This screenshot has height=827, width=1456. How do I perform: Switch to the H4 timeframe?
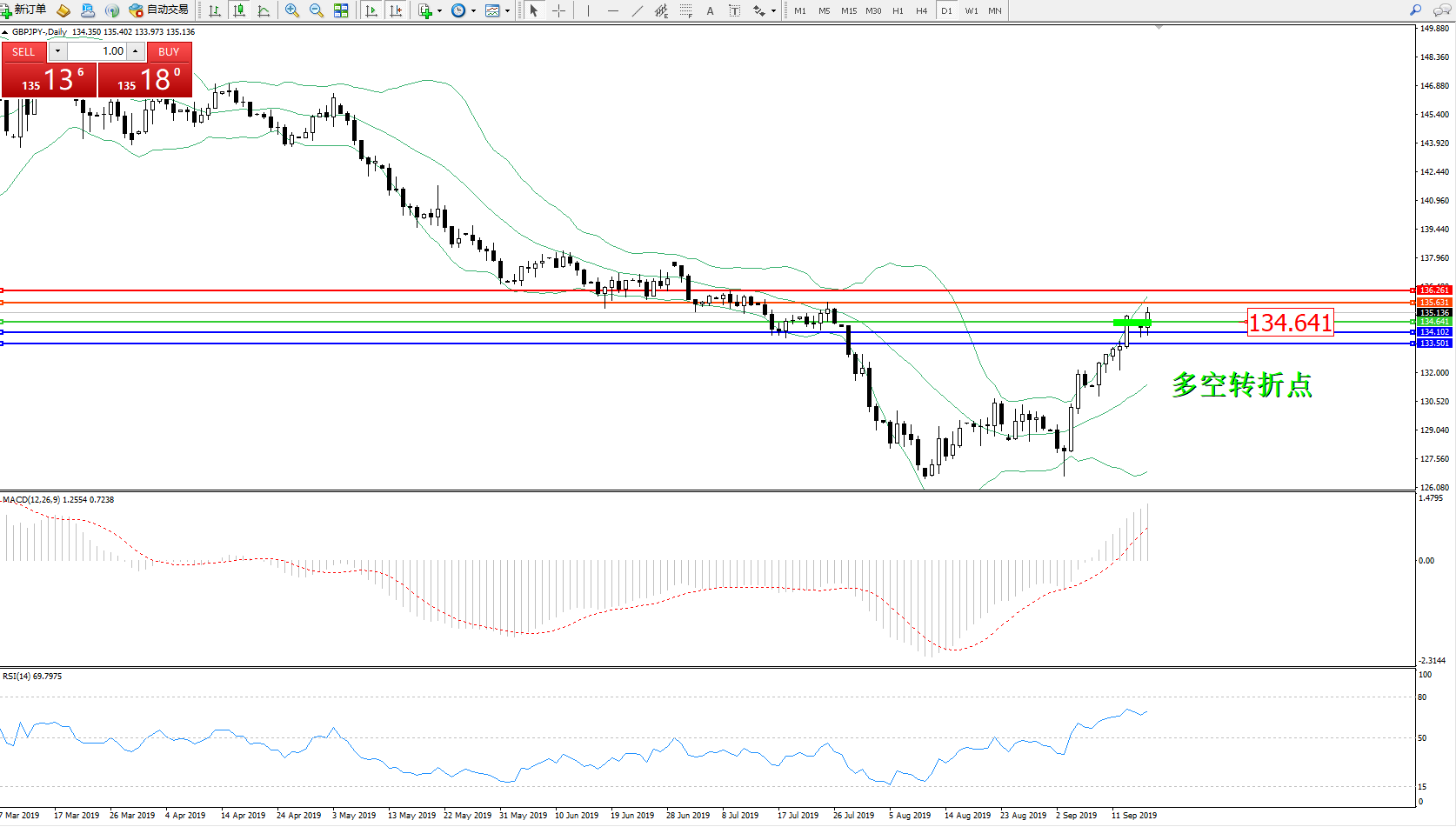[x=921, y=10]
